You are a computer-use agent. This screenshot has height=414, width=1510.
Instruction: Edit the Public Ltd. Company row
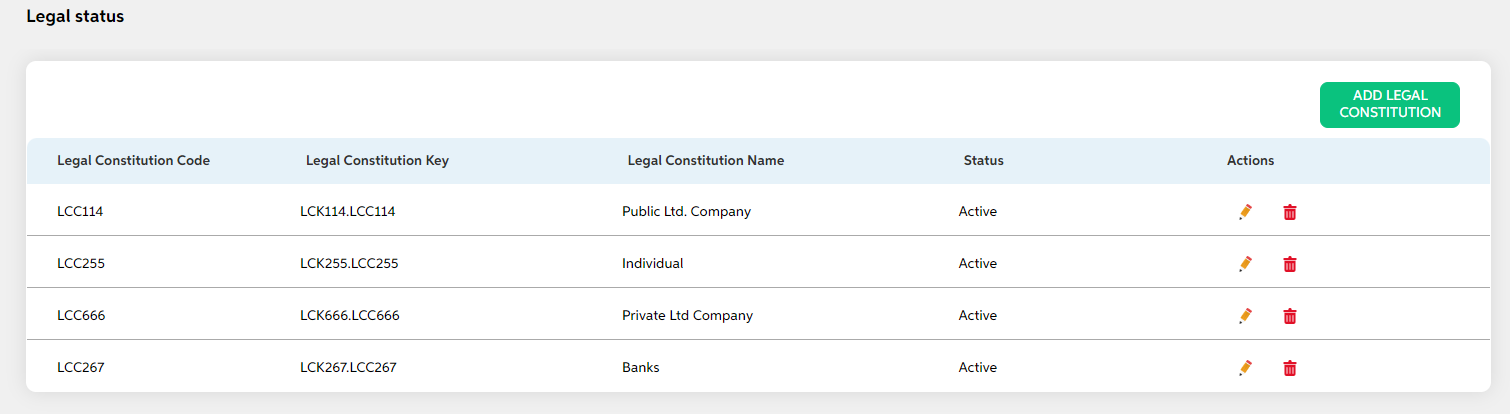coord(1245,212)
